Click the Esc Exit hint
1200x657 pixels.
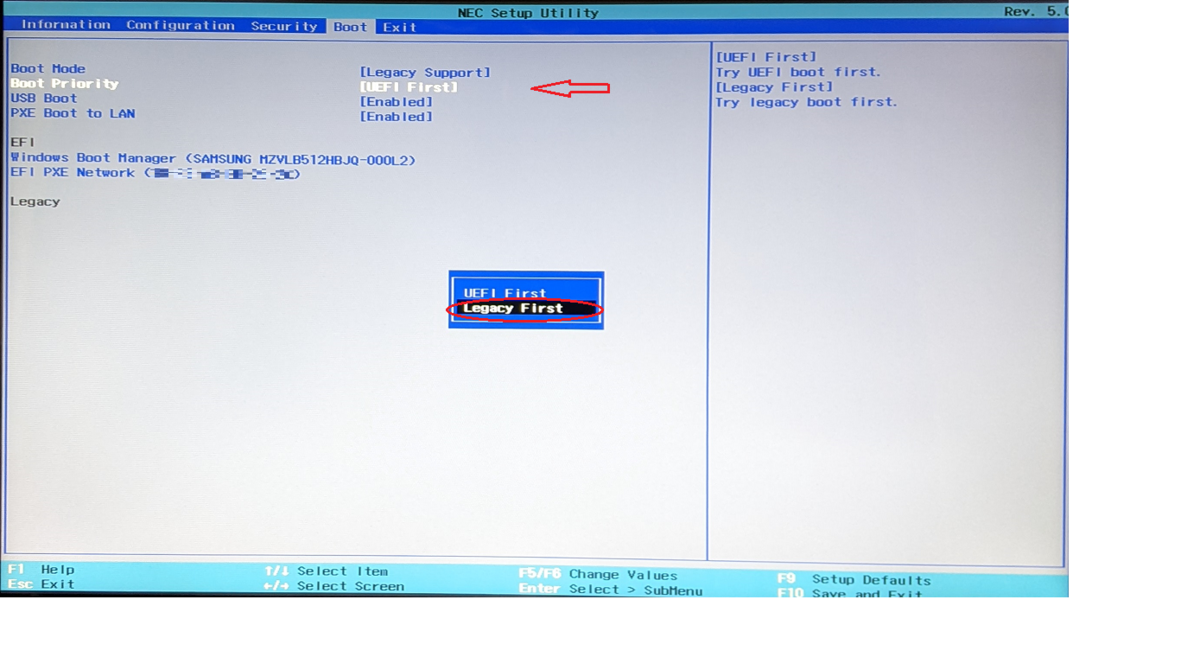[41, 585]
